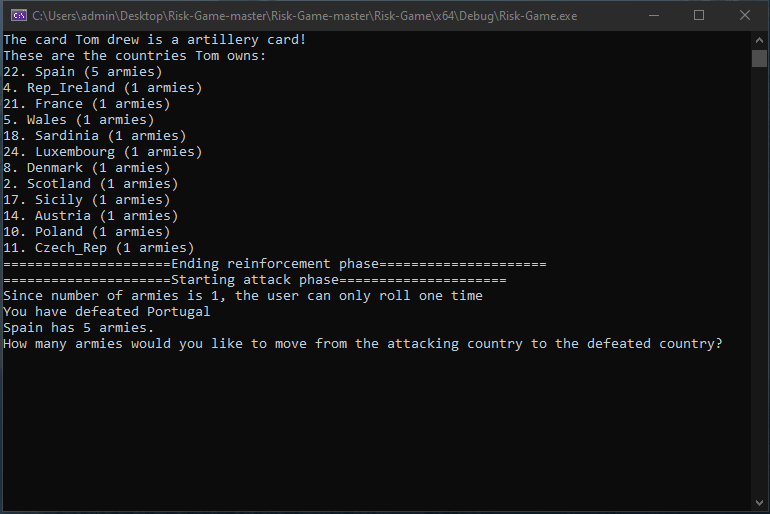The height and width of the screenshot is (514, 770).
Task: Maximize the Risk-Game console window
Action: (699, 15)
